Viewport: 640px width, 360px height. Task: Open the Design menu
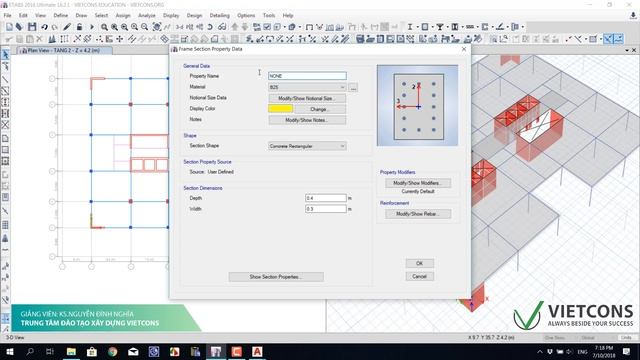194,16
